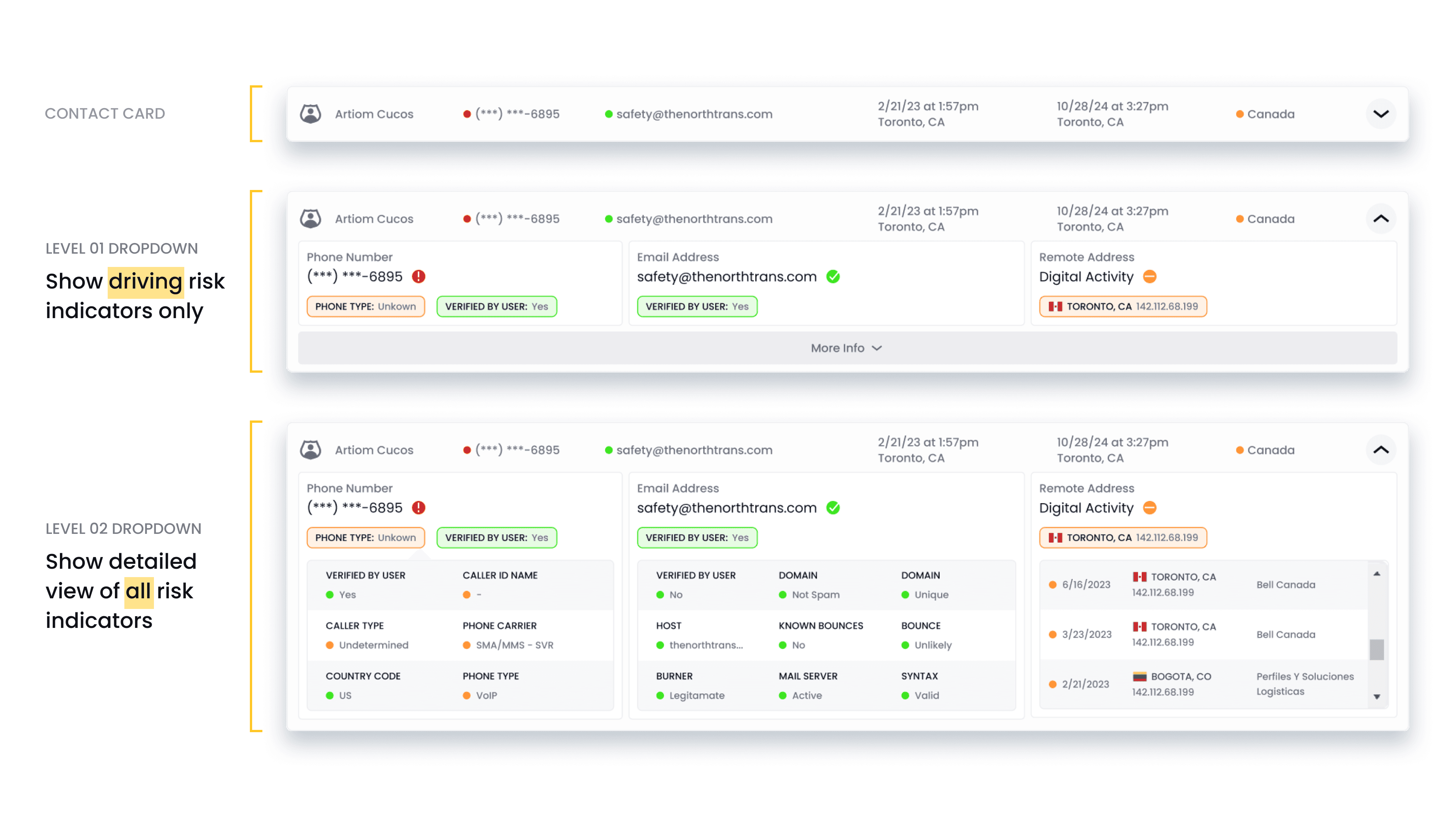Click orange Digital Activity icon in Level 02 panel

coord(1149,508)
